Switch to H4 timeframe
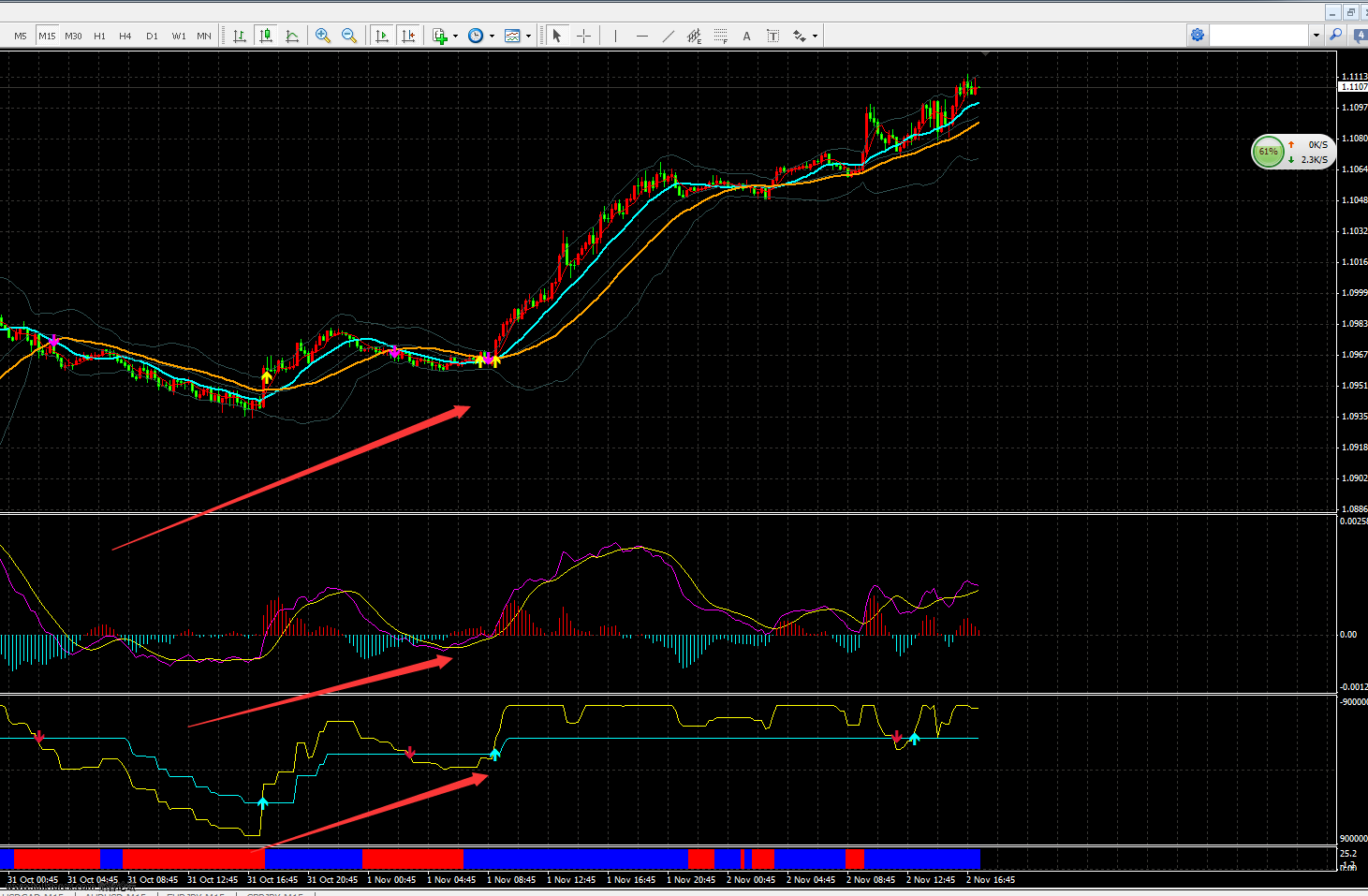The width and height of the screenshot is (1368, 896). 125,36
